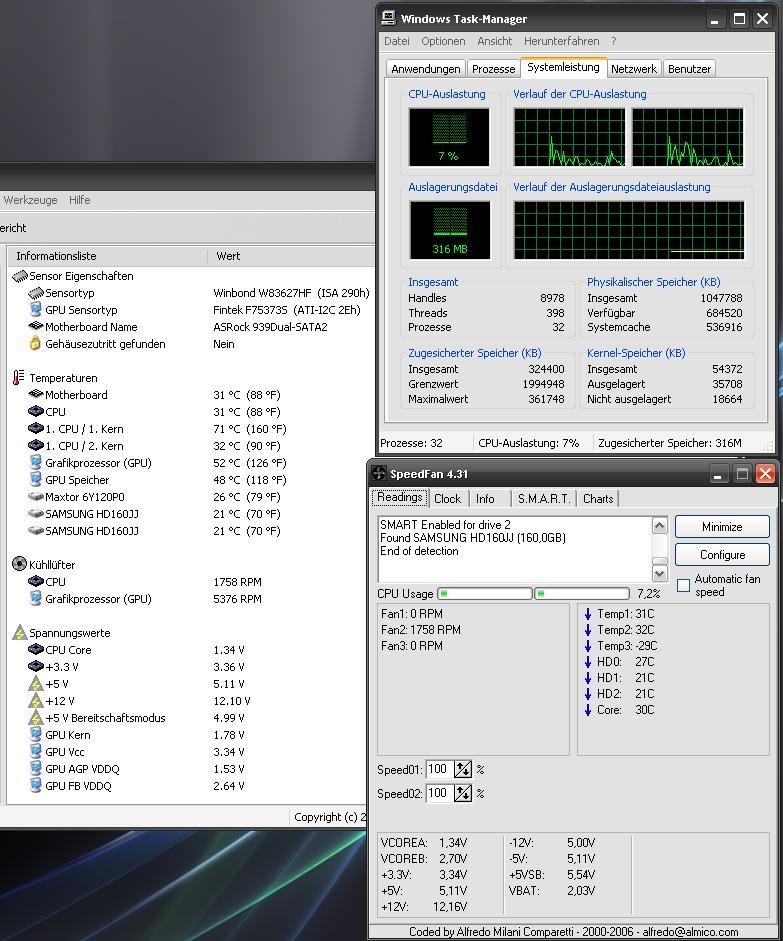Click the 1. CPU / 2. Kern icon
The height and width of the screenshot is (941, 783).
pyautogui.click(x=36, y=445)
